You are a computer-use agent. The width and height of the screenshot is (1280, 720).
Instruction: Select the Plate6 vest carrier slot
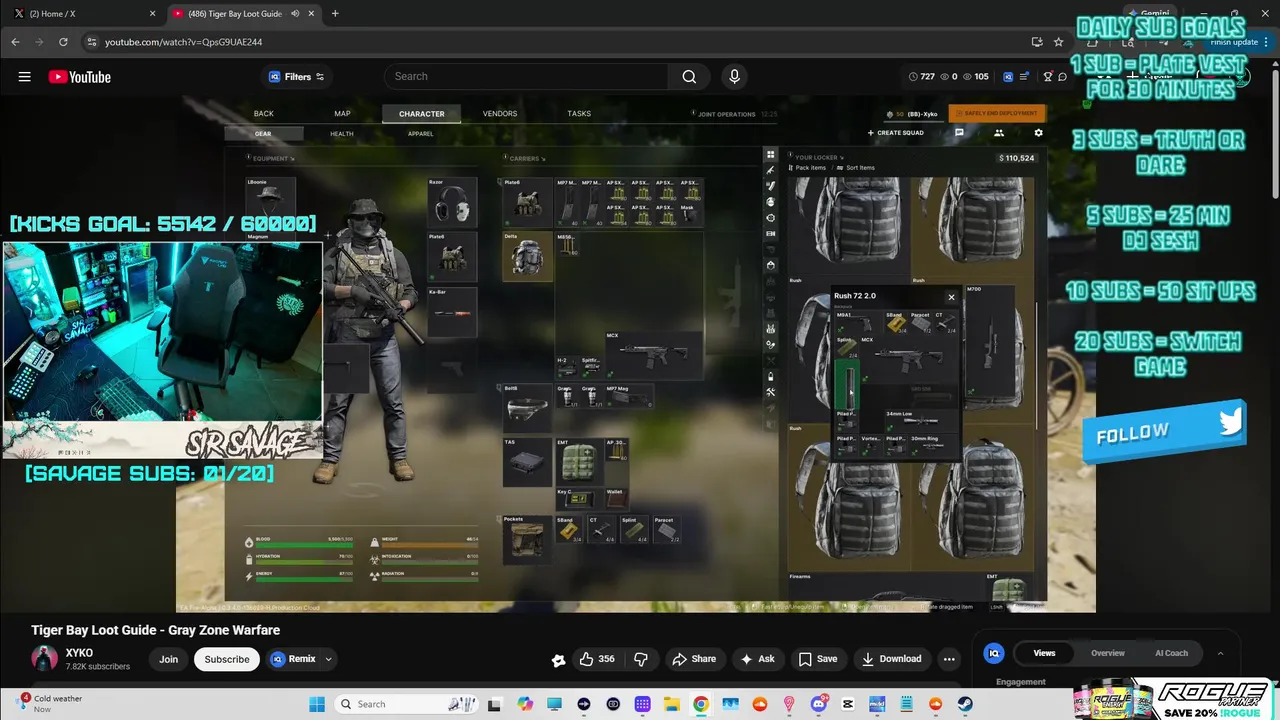pyautogui.click(x=527, y=204)
